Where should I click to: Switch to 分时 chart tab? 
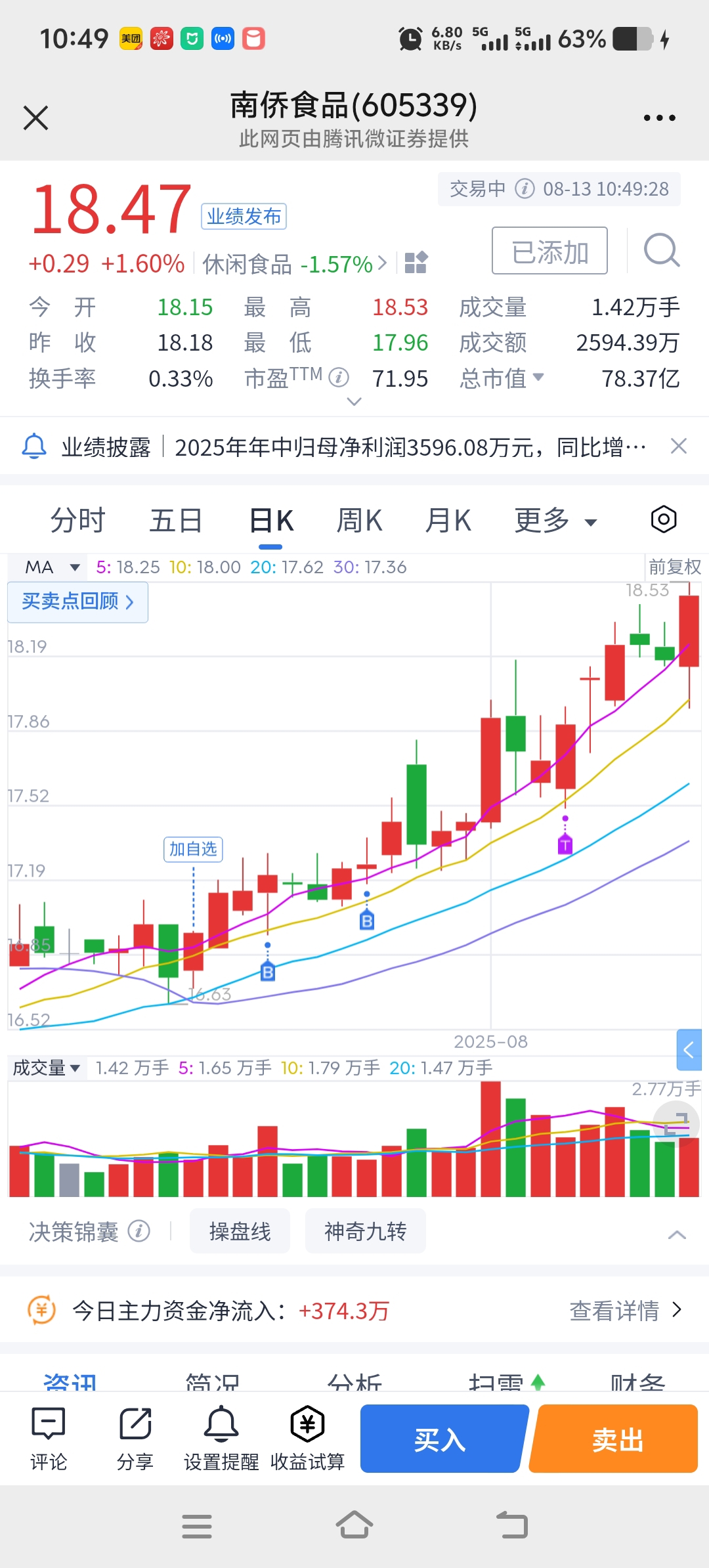(77, 521)
